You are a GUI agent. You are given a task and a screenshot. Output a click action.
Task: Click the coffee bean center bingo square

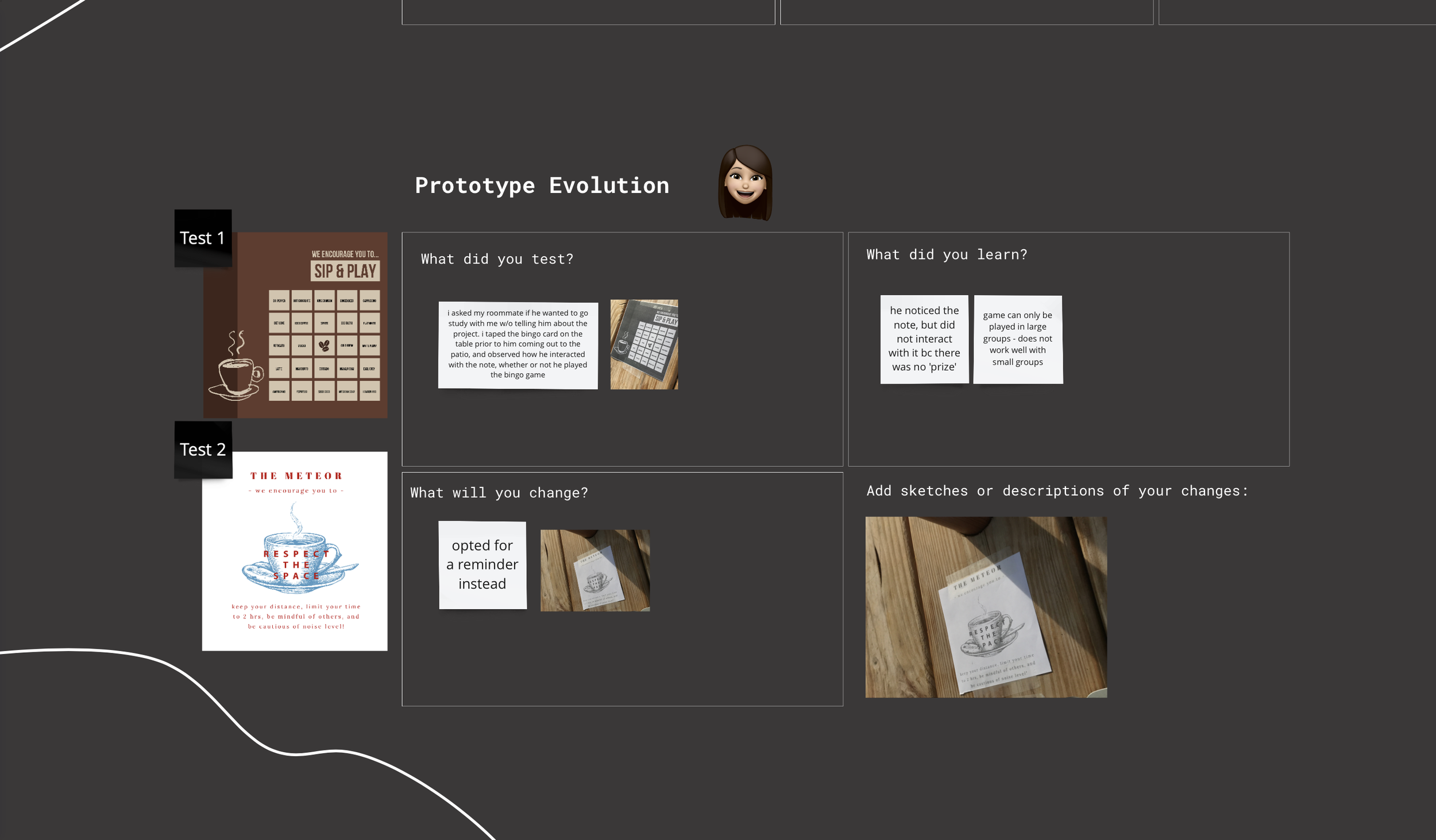tap(324, 346)
